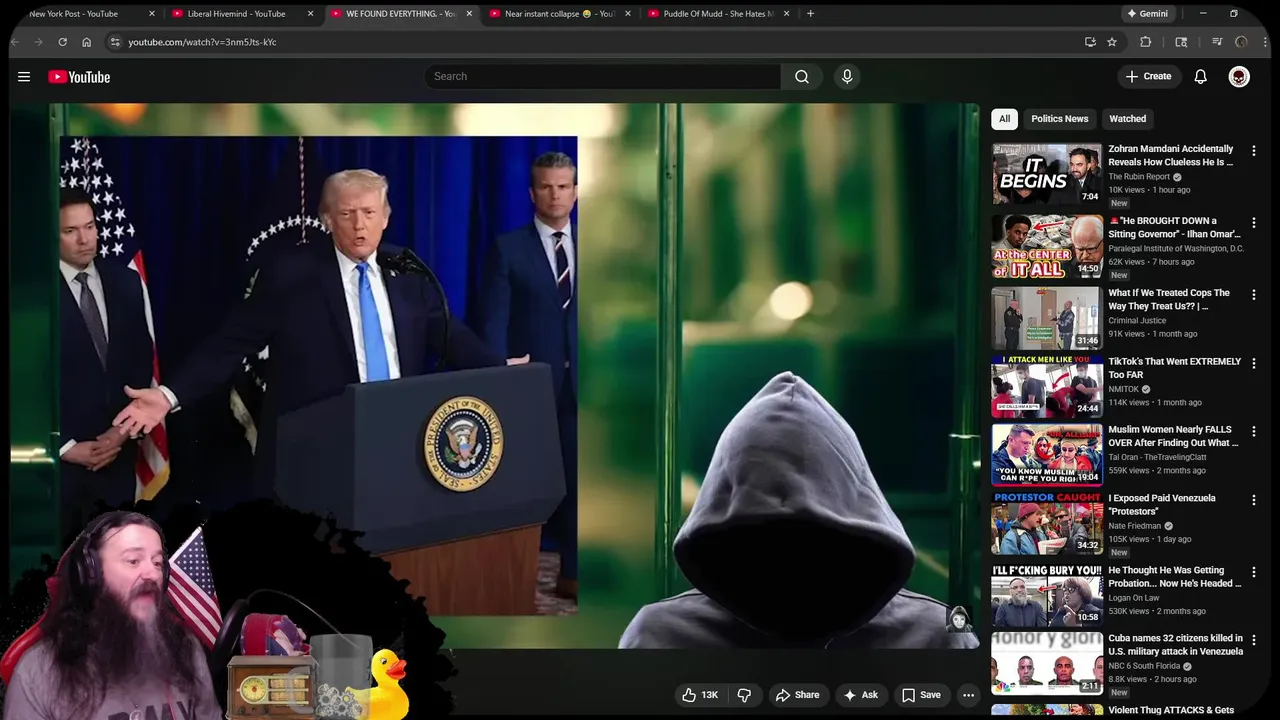The image size is (1280, 720).
Task: Click the channel watermark in video corner
Action: click(958, 619)
